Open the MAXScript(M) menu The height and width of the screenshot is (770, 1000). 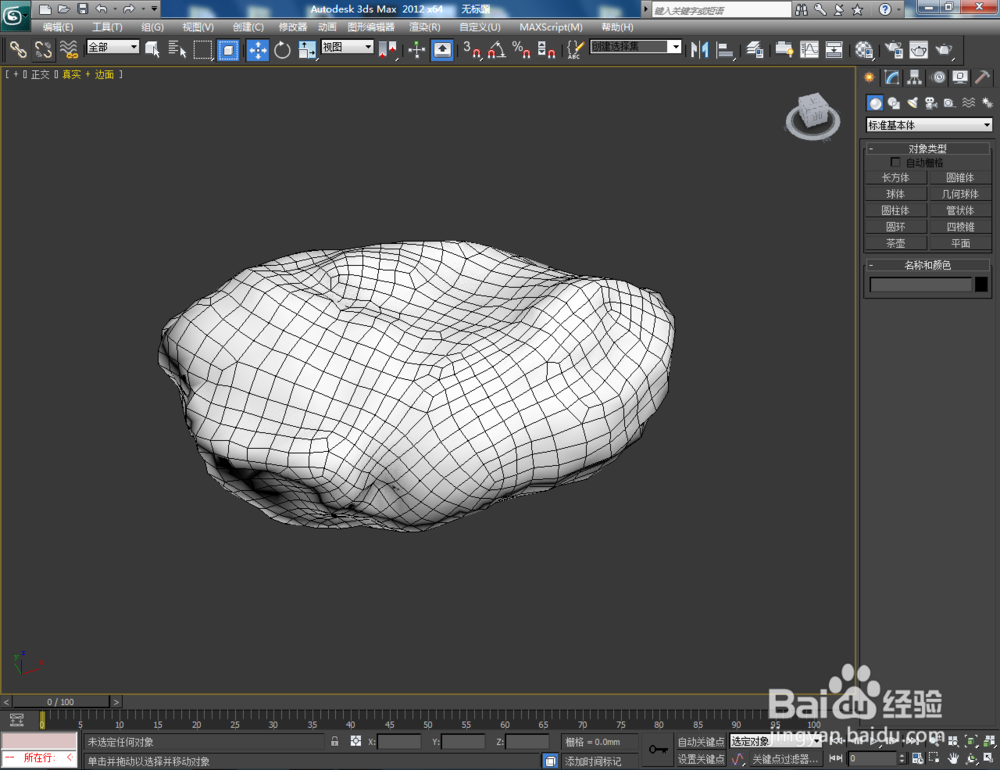[551, 27]
